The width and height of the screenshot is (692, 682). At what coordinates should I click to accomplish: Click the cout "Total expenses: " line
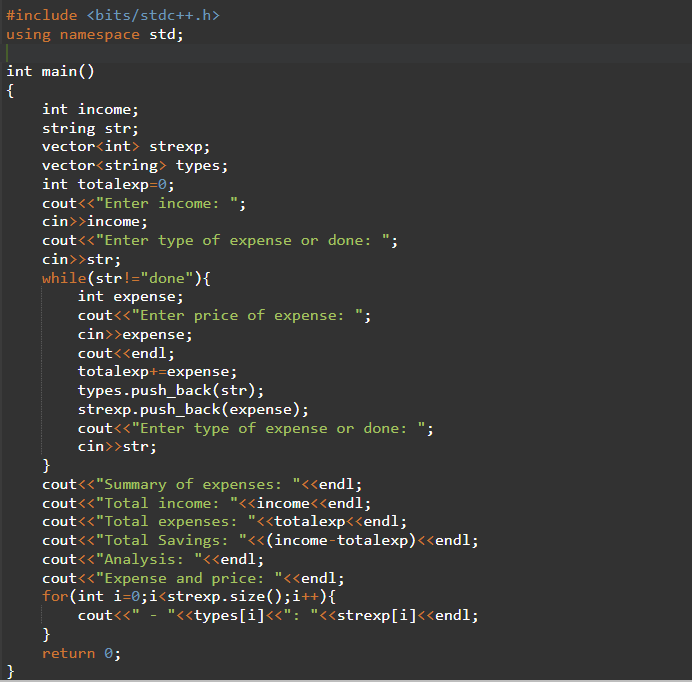tap(225, 522)
